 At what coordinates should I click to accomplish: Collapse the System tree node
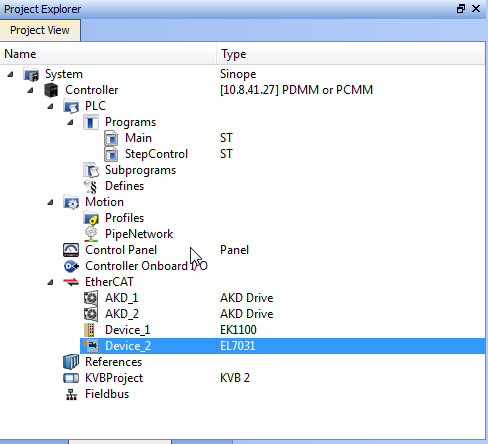coord(10,74)
